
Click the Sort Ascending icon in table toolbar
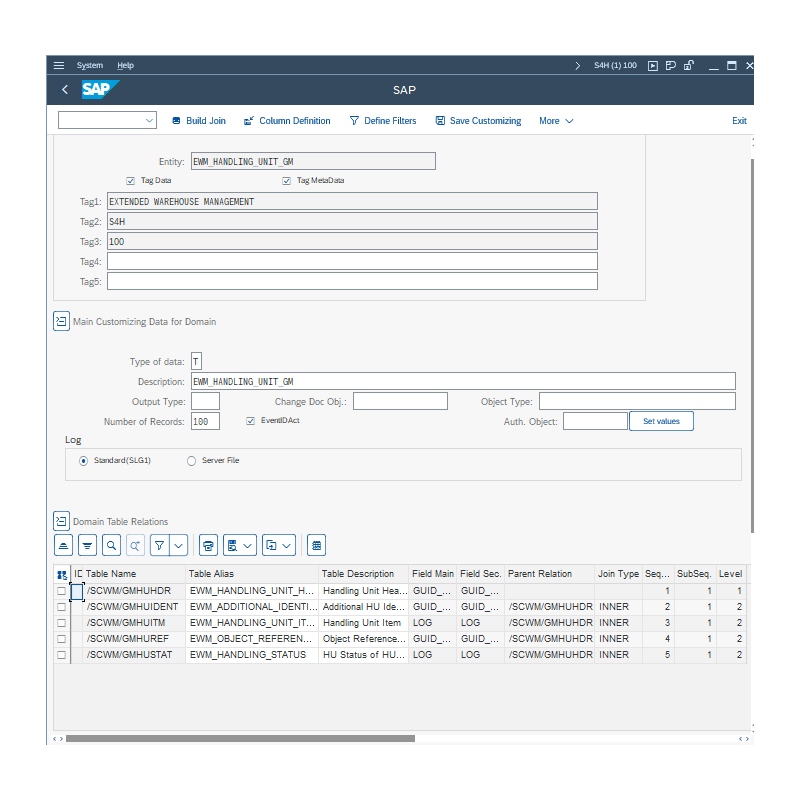click(63, 545)
